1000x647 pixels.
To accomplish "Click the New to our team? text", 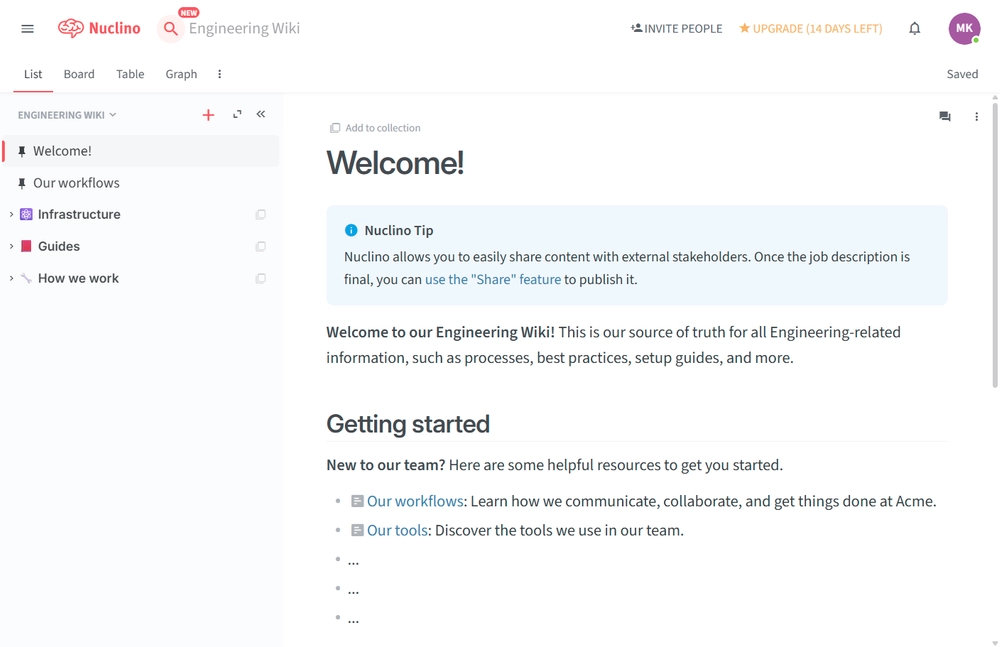I will (x=386, y=465).
